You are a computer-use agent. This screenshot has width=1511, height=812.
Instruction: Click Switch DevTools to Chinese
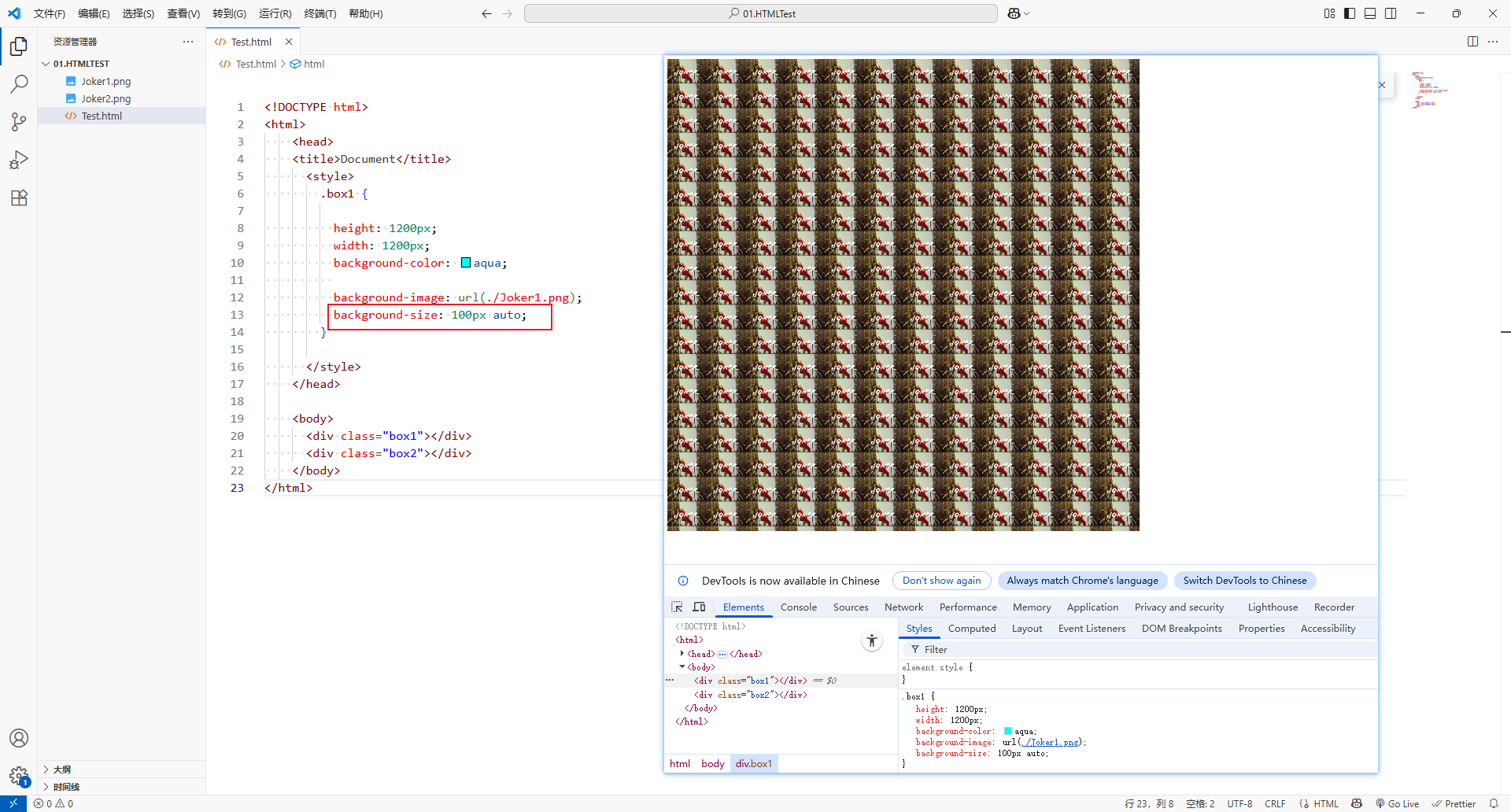click(1244, 581)
